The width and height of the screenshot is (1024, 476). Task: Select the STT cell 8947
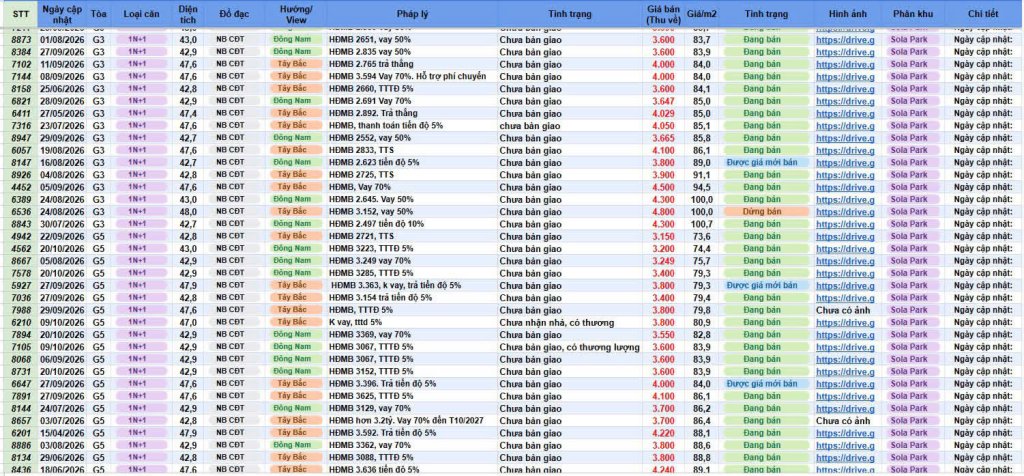coord(21,138)
